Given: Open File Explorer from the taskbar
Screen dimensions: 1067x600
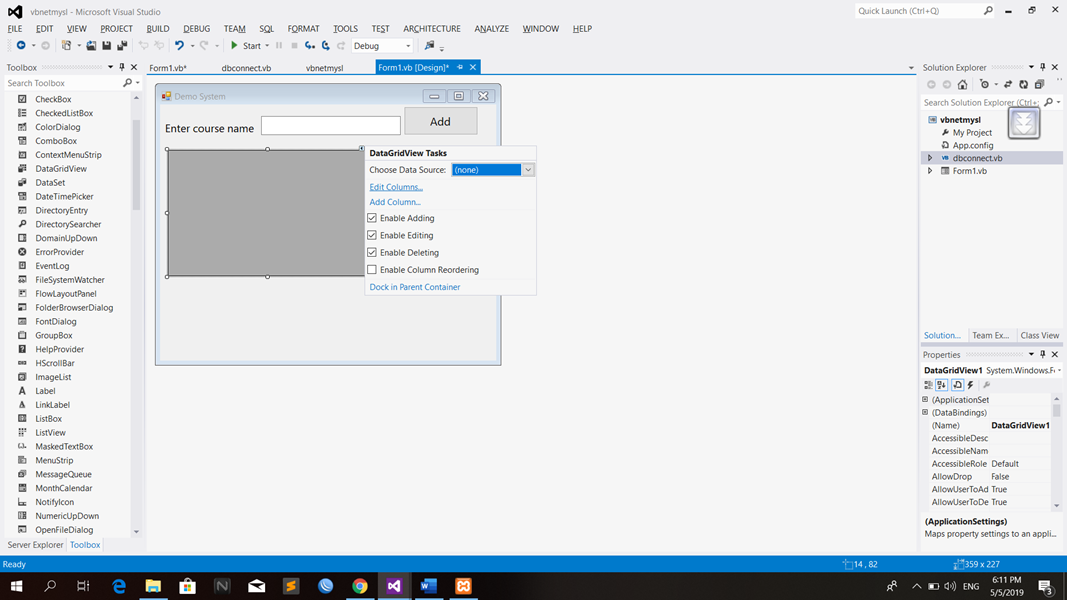Looking at the screenshot, I should coord(153,586).
